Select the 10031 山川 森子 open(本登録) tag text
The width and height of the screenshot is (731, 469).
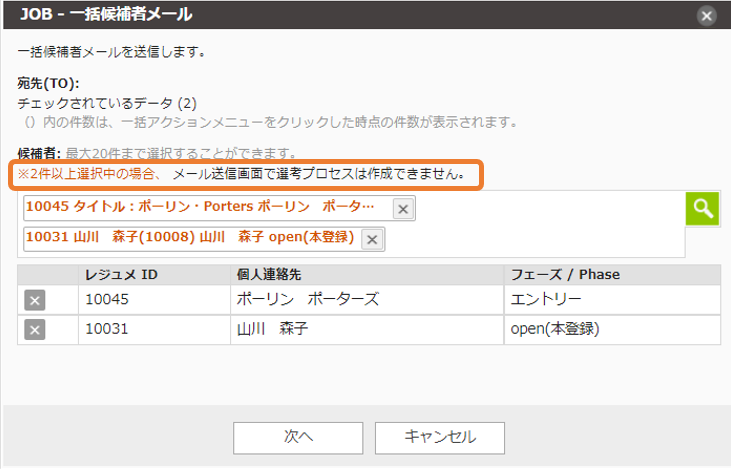[x=190, y=237]
